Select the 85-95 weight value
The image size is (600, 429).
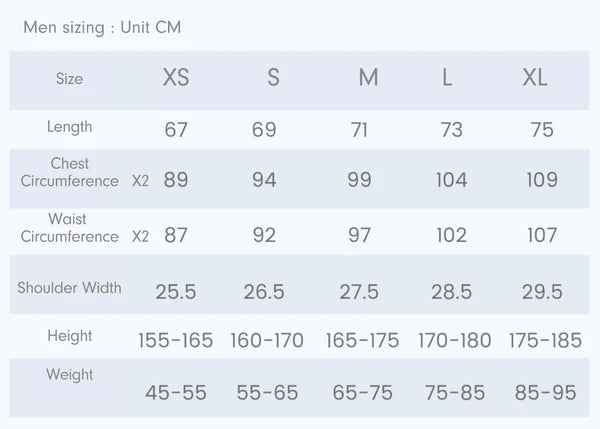pyautogui.click(x=545, y=393)
